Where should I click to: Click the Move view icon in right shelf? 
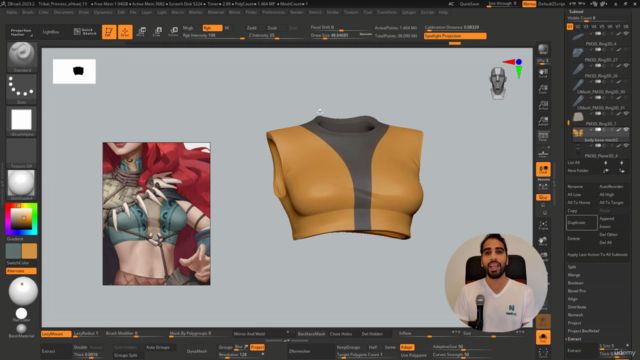pyautogui.click(x=543, y=241)
